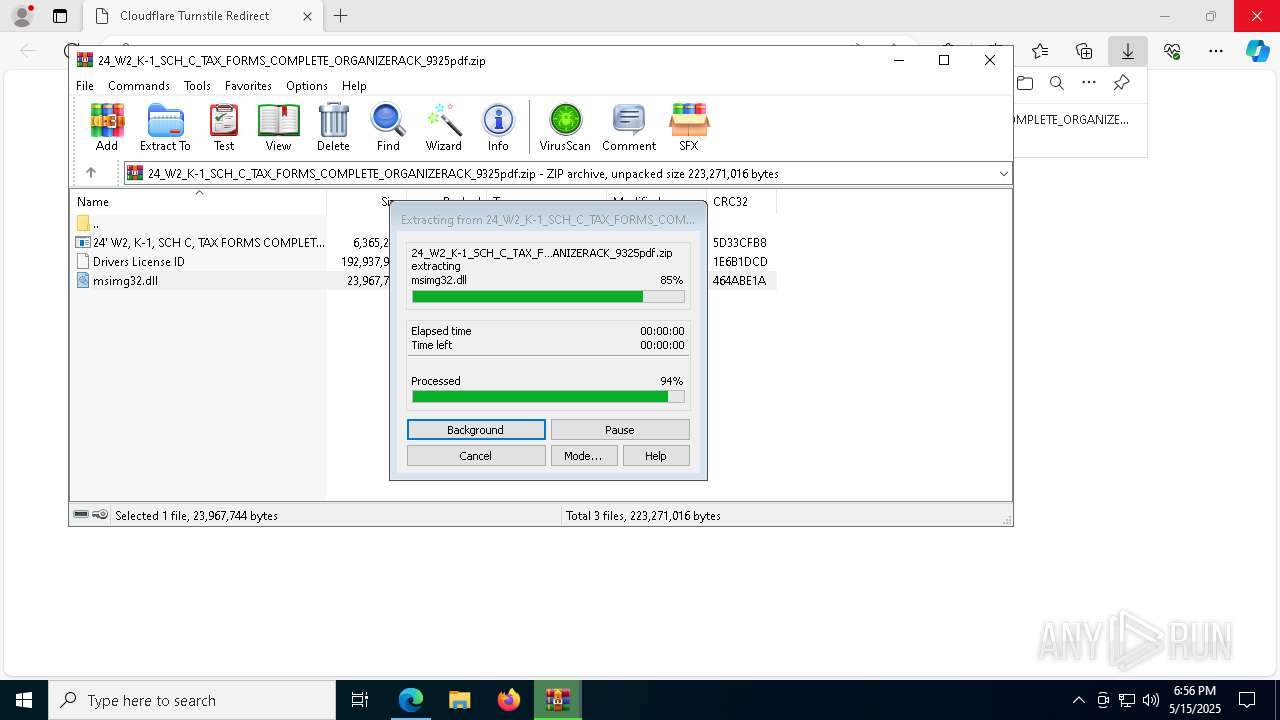Select the 24' W2, K-1, SCH C file

[x=200, y=242]
